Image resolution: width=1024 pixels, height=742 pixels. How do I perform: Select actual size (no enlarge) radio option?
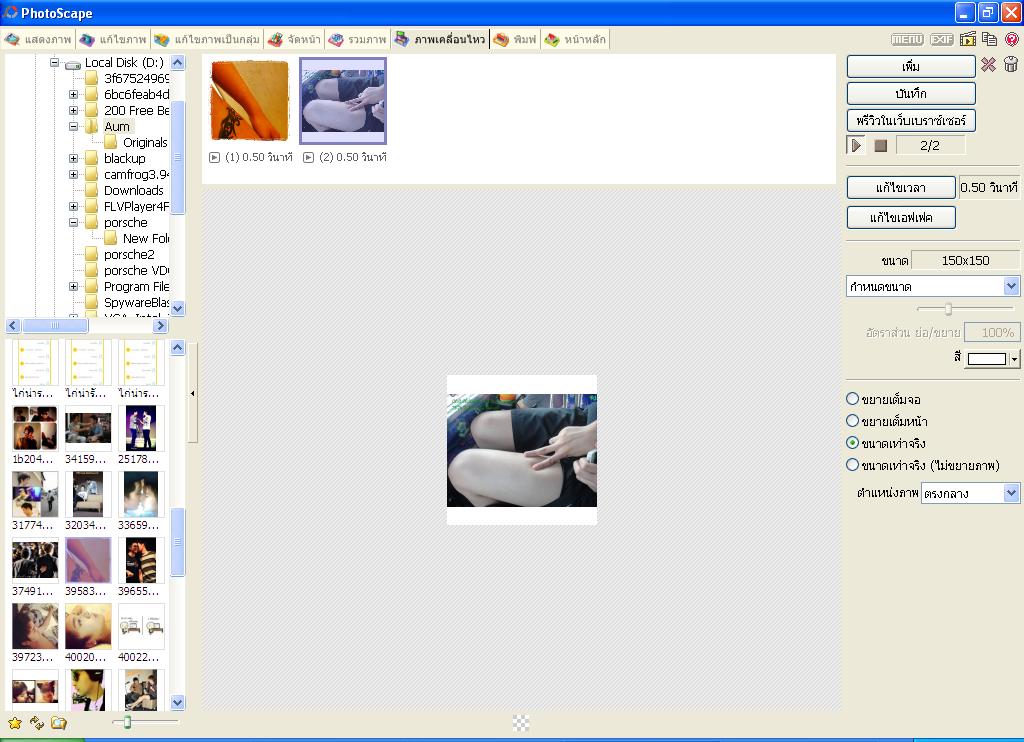852,465
